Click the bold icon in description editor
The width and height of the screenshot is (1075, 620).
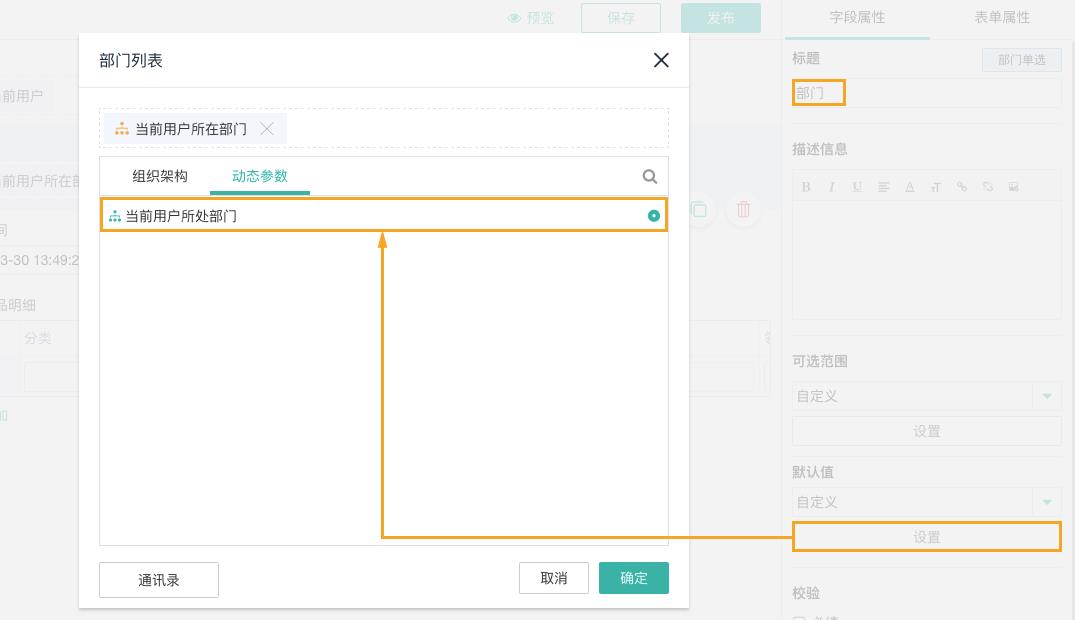(x=806, y=187)
